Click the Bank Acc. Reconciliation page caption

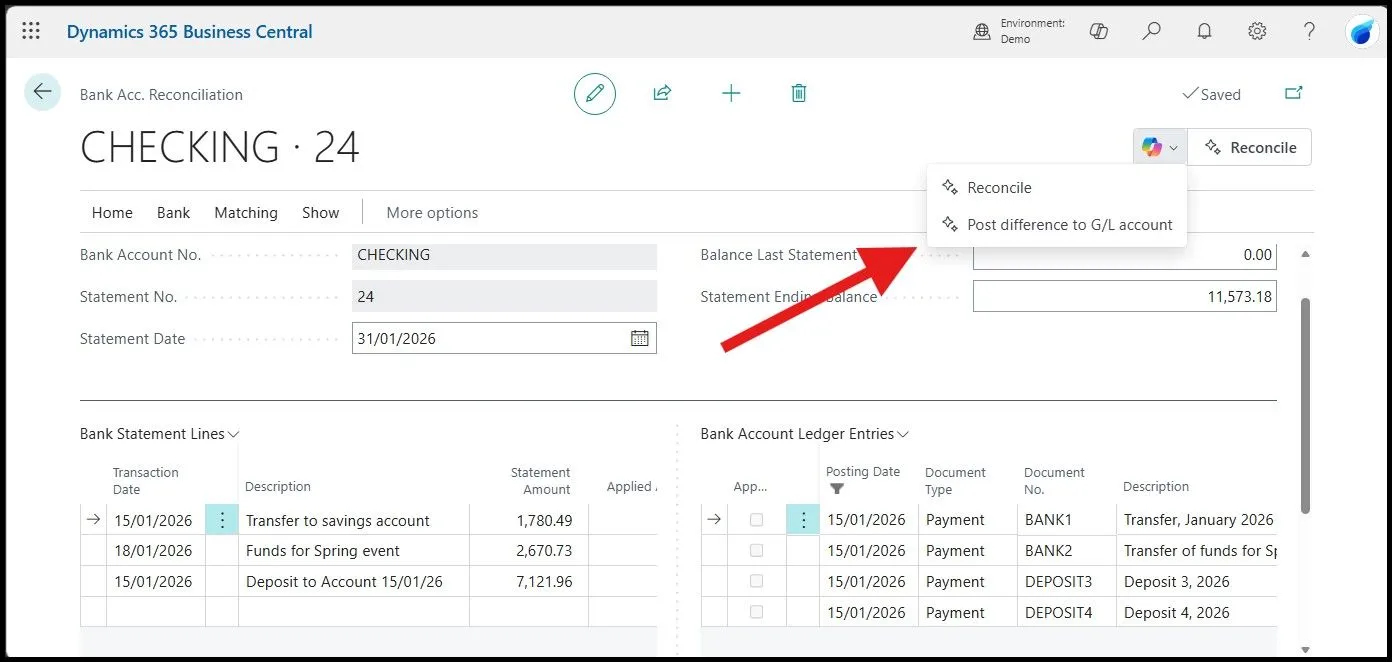(x=161, y=95)
